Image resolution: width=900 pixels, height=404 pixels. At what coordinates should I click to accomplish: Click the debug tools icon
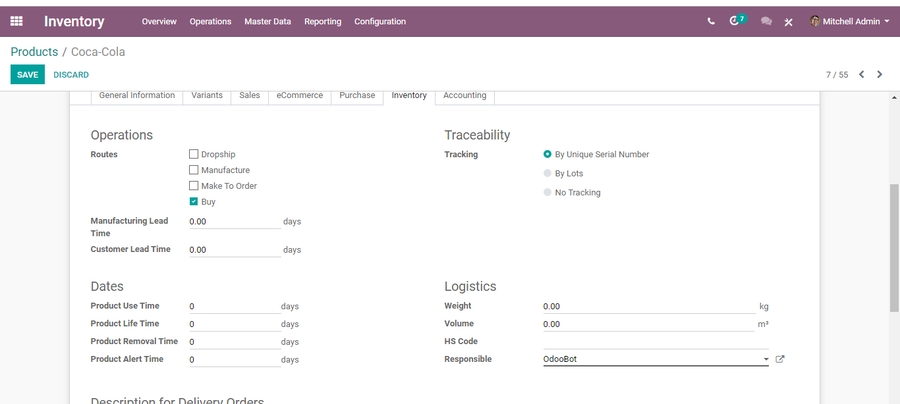789,21
